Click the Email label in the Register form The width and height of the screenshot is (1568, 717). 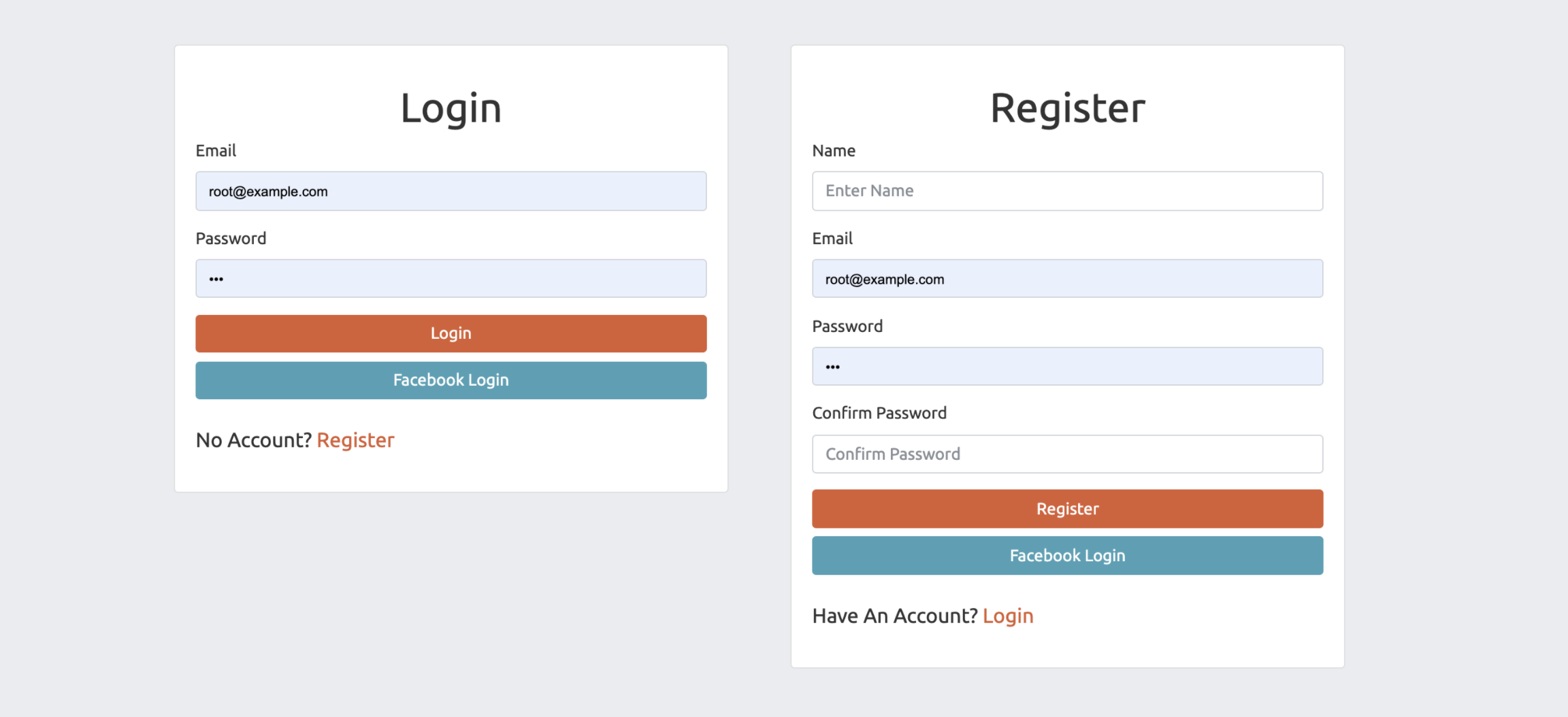click(x=832, y=239)
